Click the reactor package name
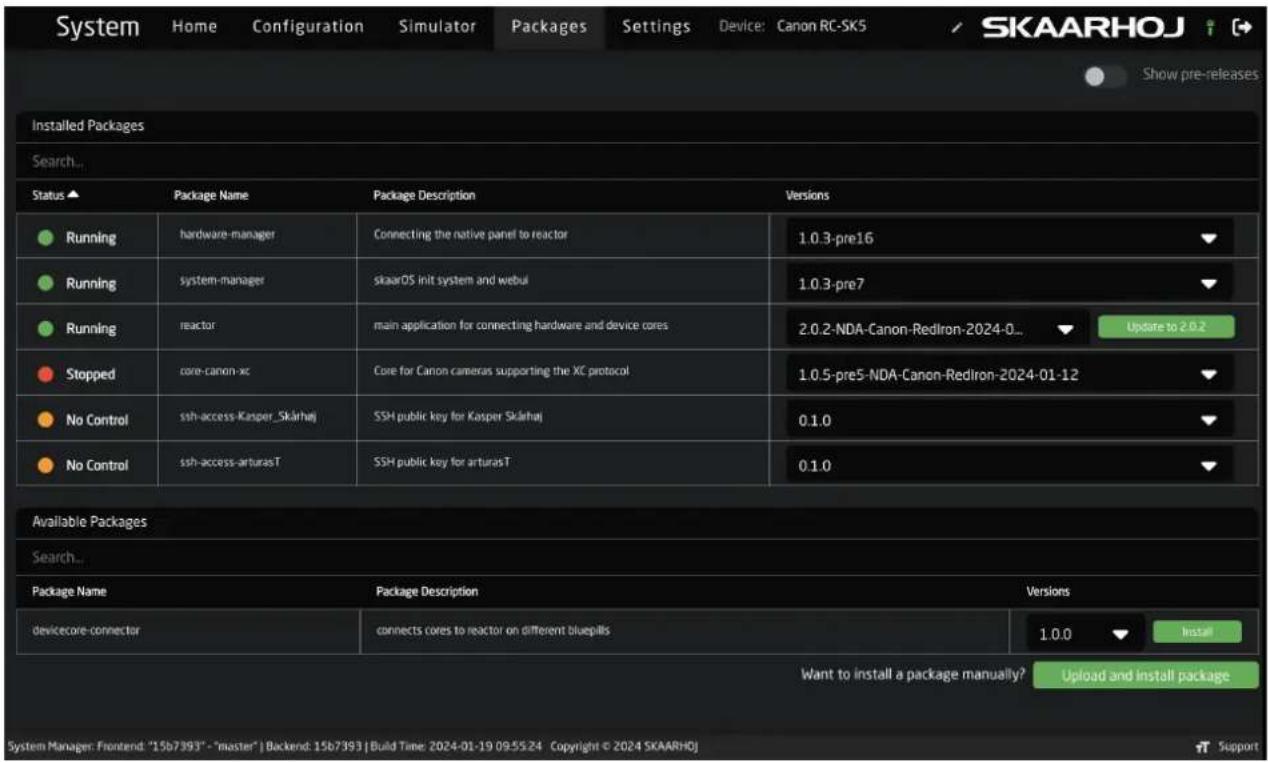This screenshot has width=1268, height=762. point(197,327)
